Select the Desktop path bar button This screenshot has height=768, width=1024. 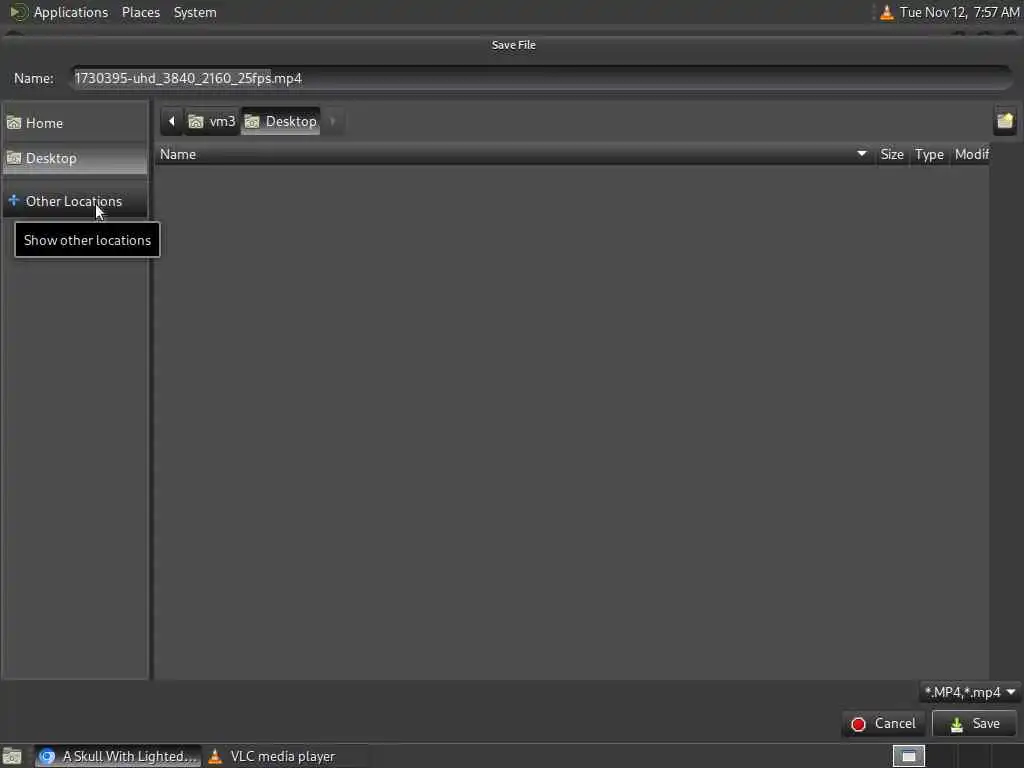281,121
